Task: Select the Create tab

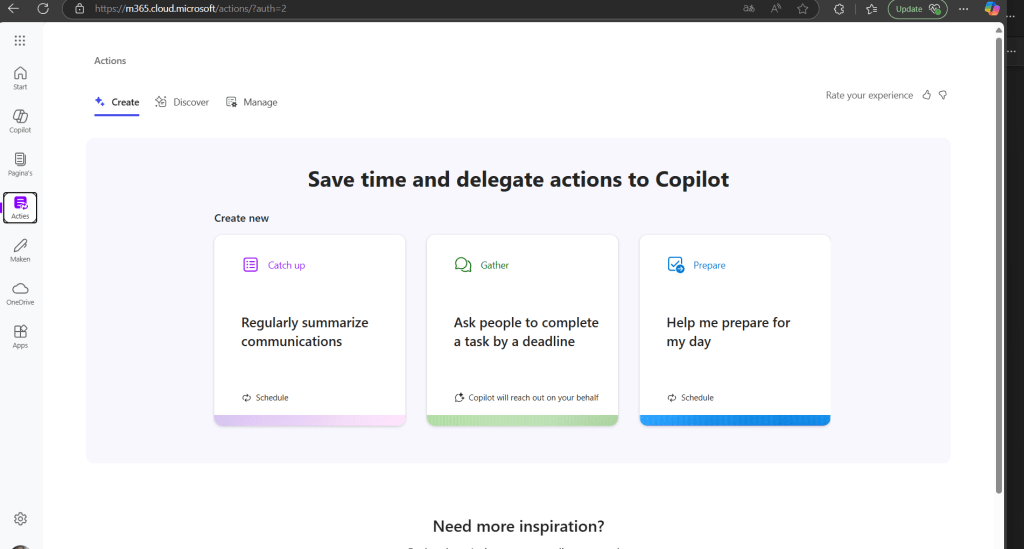Action: point(117,102)
